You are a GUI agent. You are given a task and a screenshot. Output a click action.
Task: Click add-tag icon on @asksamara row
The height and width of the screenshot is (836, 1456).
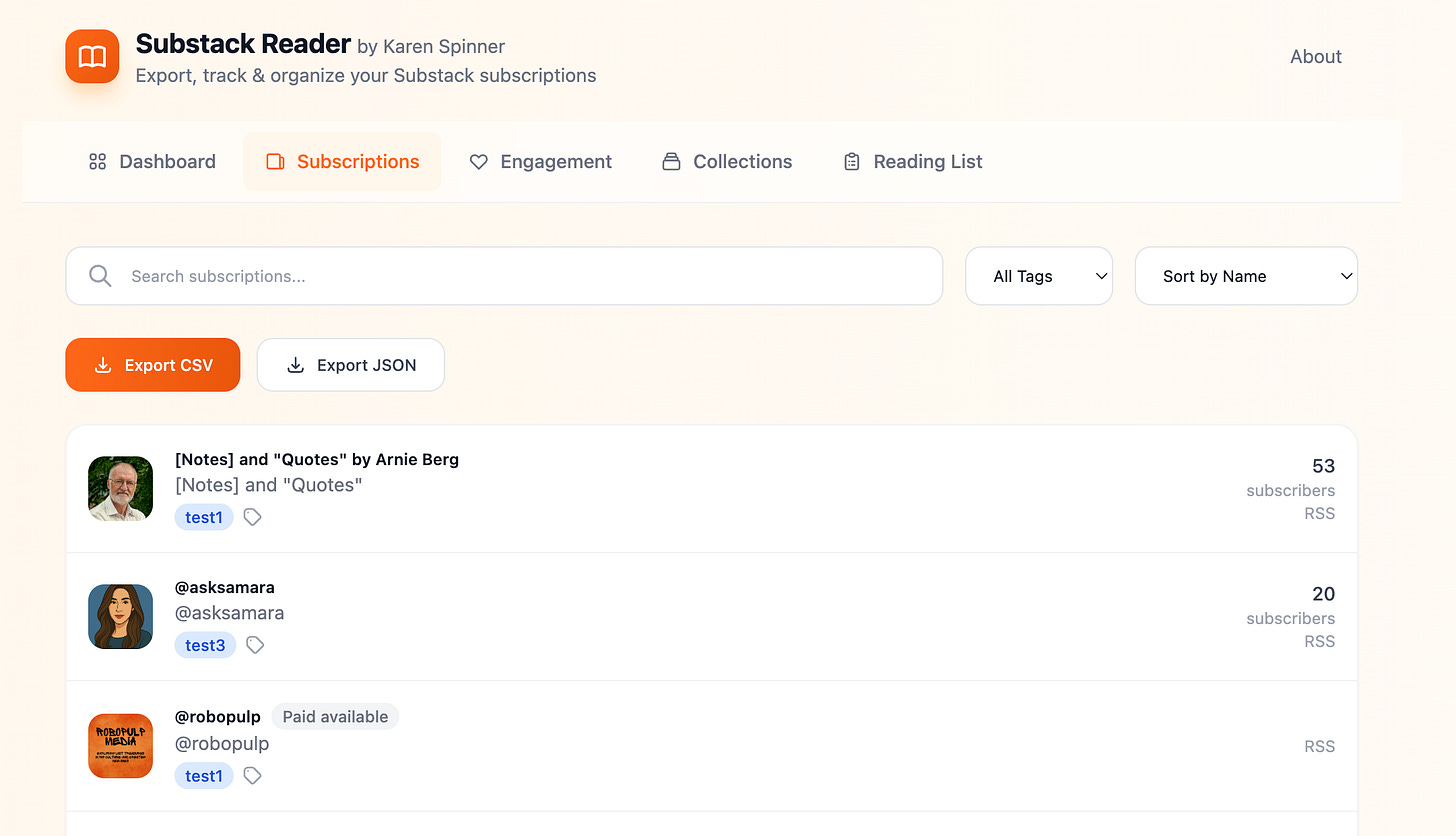[x=255, y=645]
